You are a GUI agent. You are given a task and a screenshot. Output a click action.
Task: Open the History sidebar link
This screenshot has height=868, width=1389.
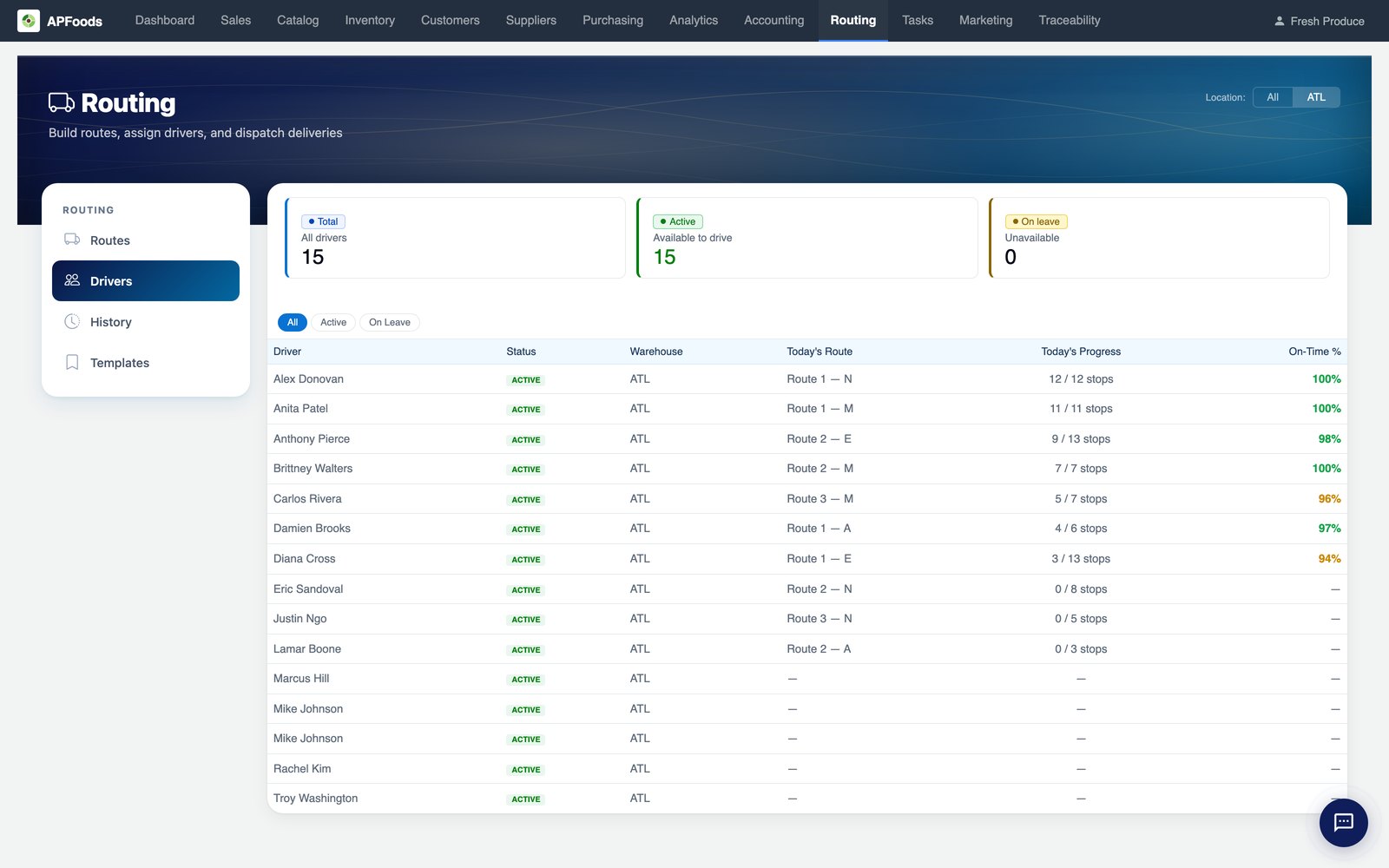click(146, 322)
